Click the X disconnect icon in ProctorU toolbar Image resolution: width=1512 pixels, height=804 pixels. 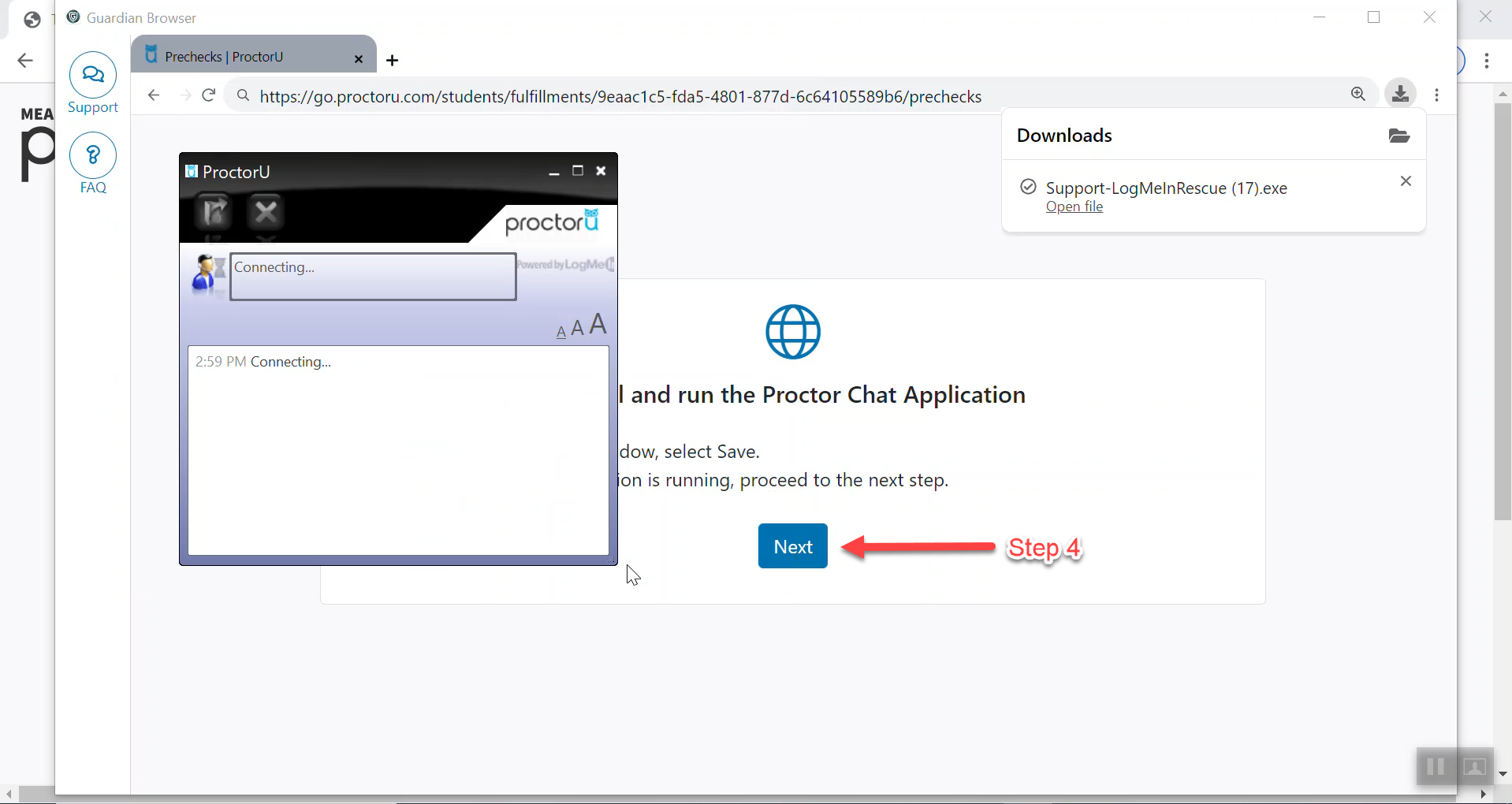[266, 212]
